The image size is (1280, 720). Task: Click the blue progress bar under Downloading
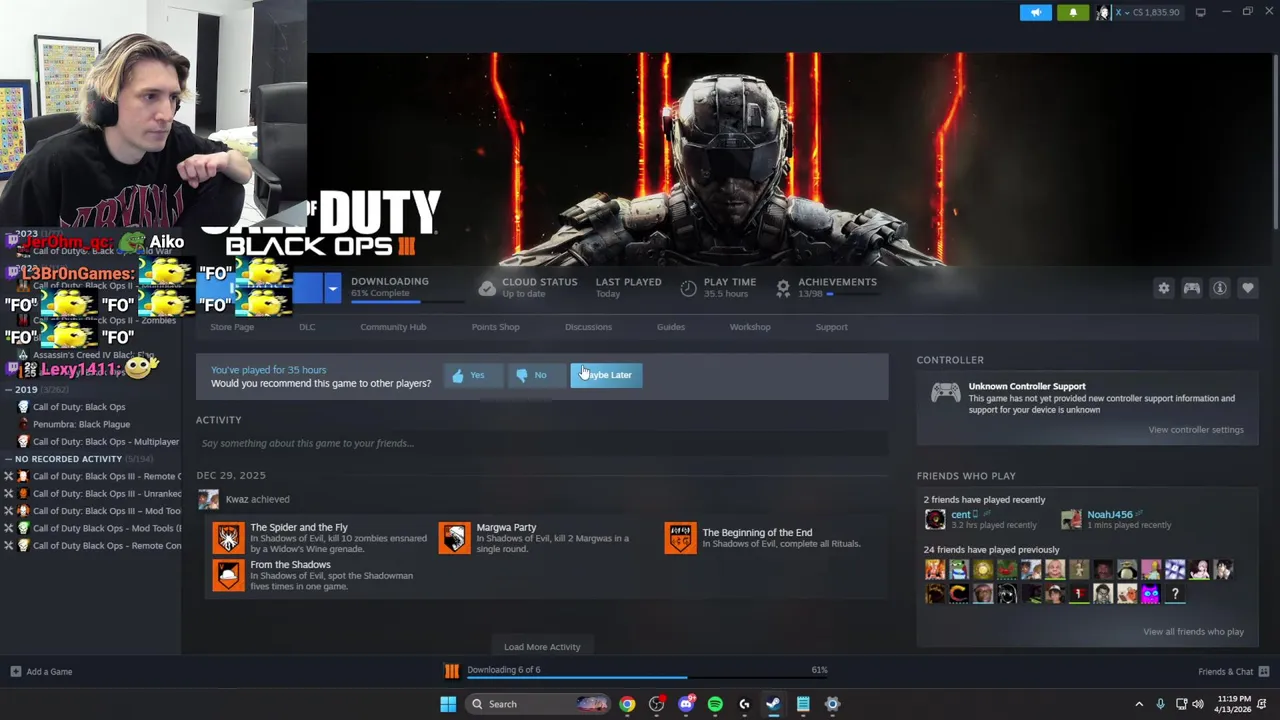[x=407, y=300]
